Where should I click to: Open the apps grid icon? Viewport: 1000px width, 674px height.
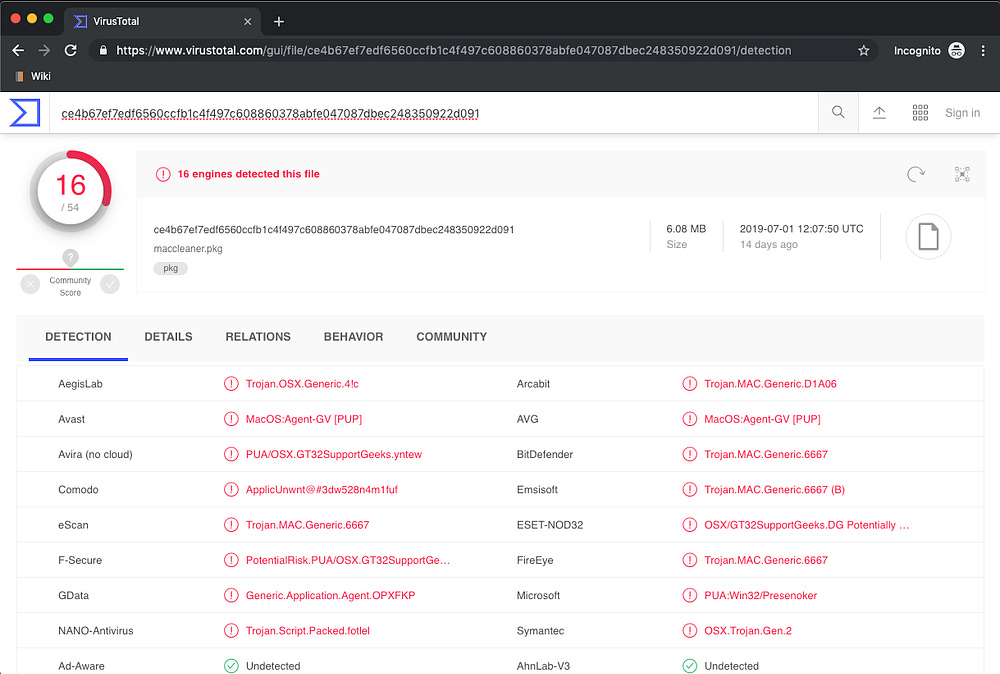point(920,113)
